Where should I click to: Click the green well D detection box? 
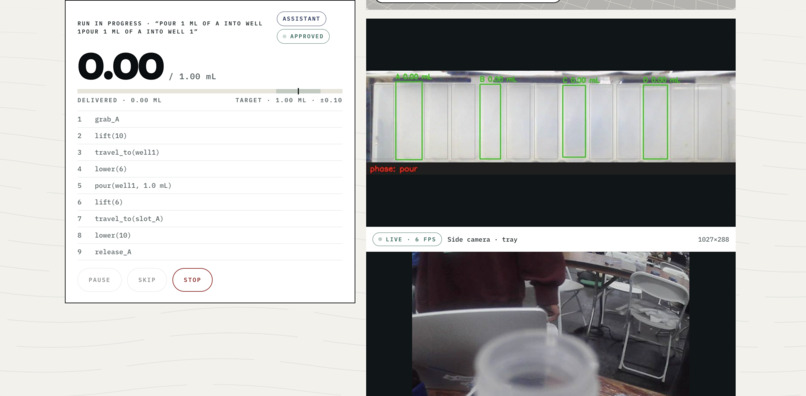click(655, 122)
